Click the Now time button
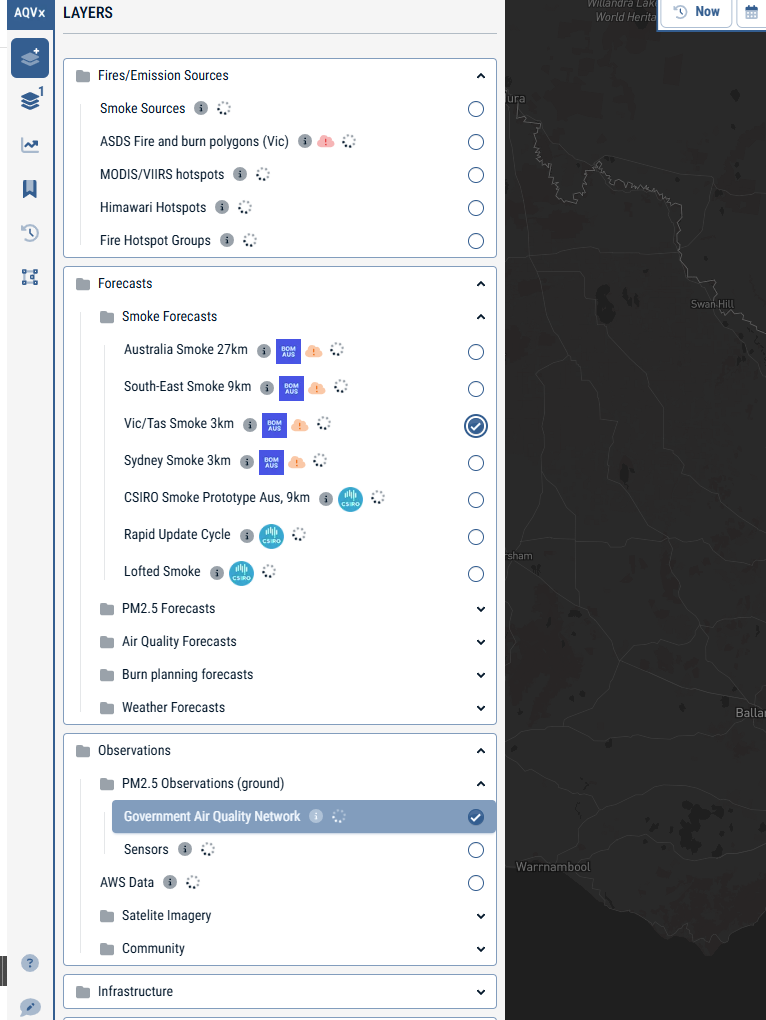This screenshot has width=766, height=1020. 696,12
